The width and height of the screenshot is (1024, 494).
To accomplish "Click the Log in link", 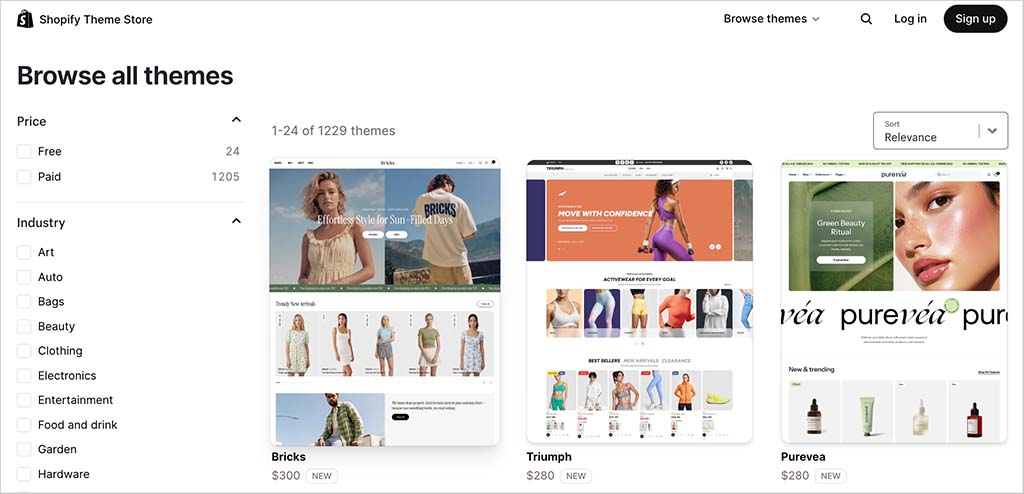I will click(x=910, y=19).
